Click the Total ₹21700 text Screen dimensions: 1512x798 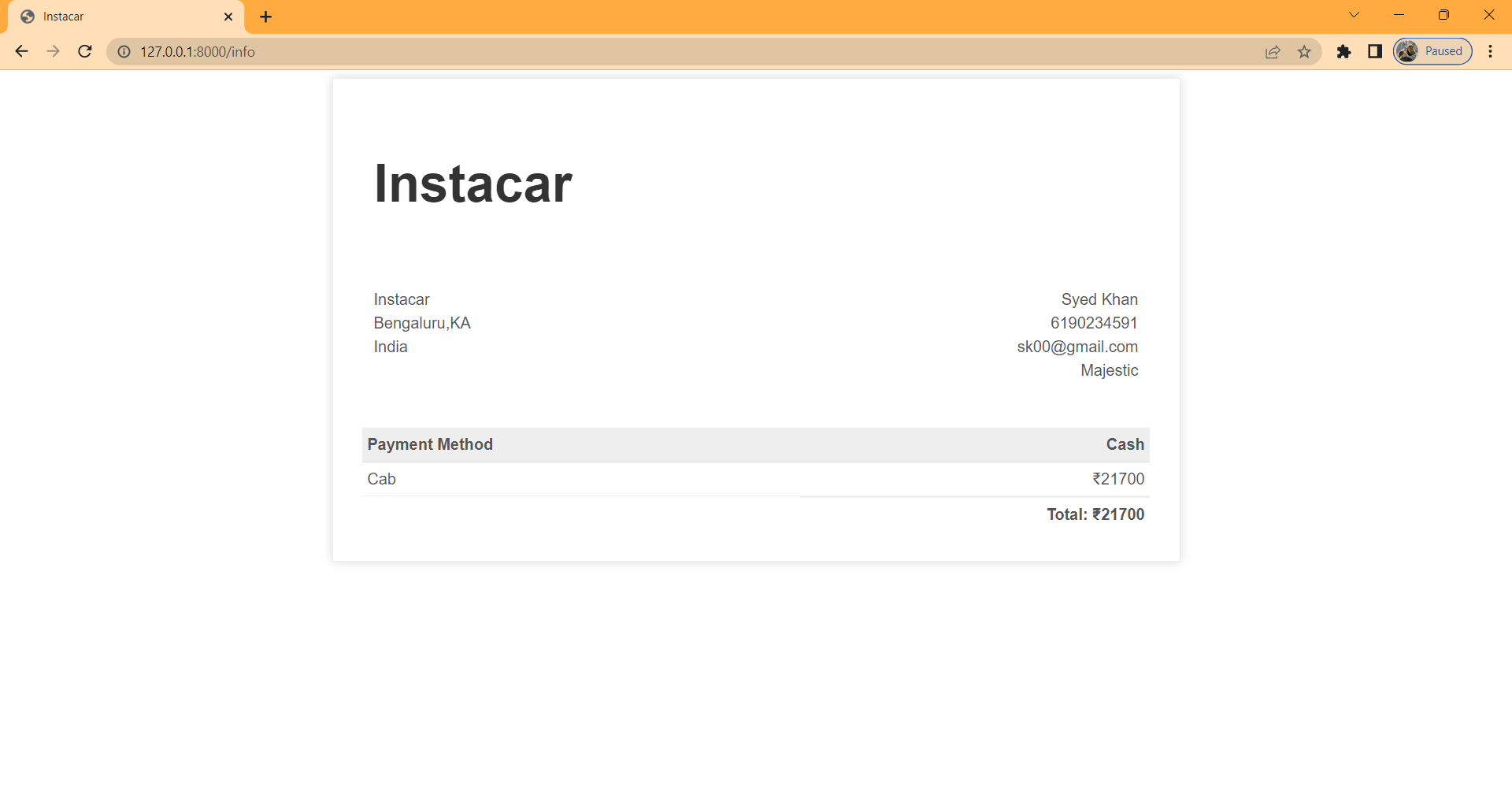tap(1095, 514)
